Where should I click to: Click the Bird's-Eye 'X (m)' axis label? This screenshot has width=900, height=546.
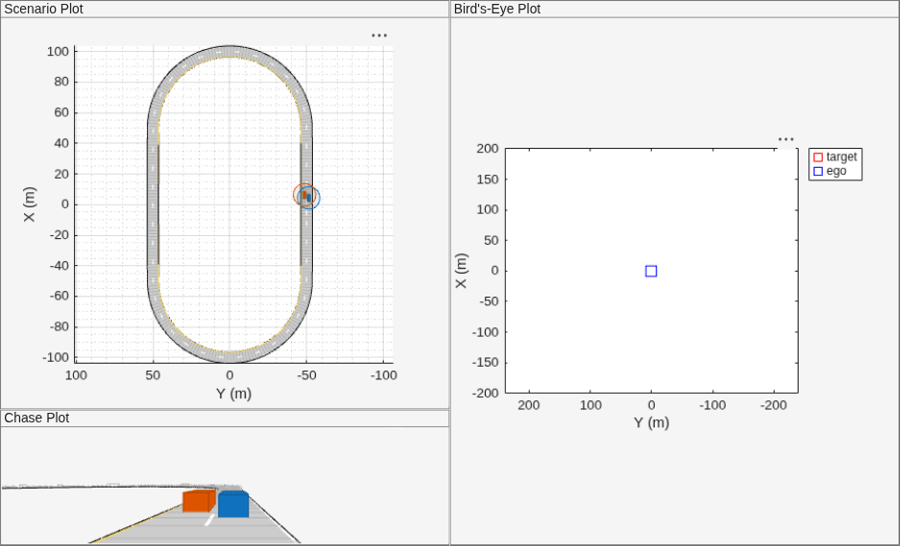click(x=461, y=271)
